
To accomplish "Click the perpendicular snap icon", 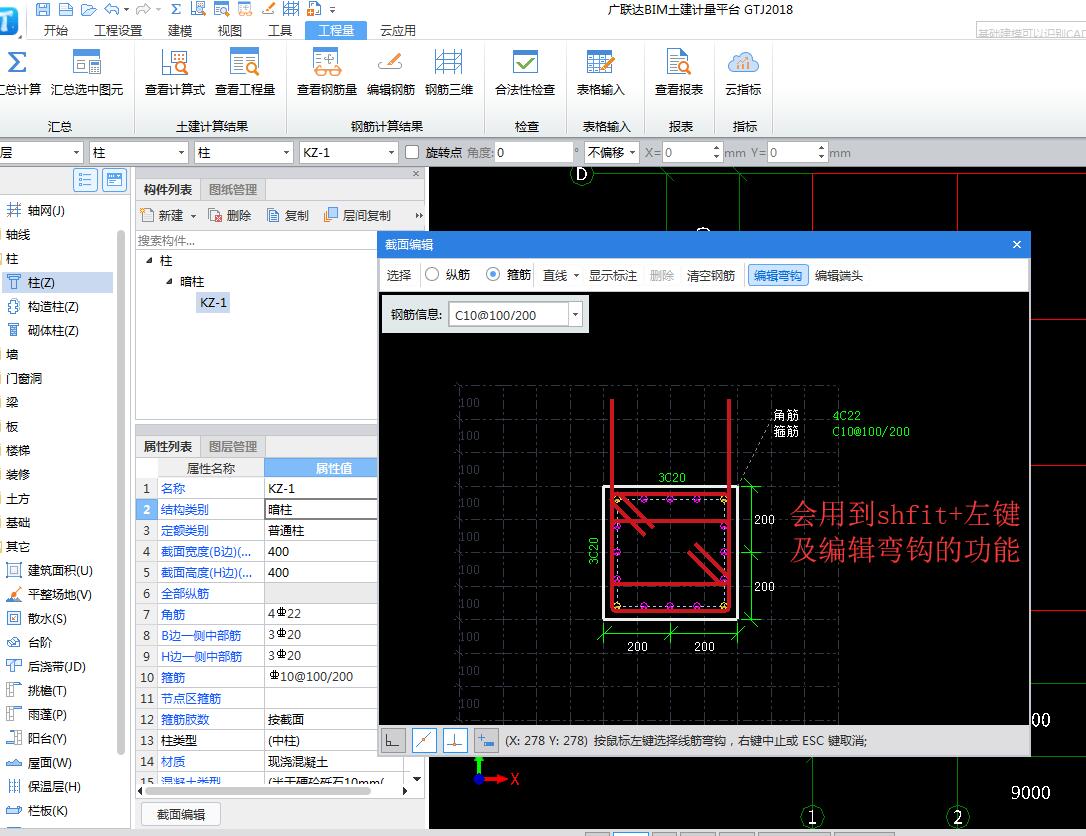I will pyautogui.click(x=454, y=740).
